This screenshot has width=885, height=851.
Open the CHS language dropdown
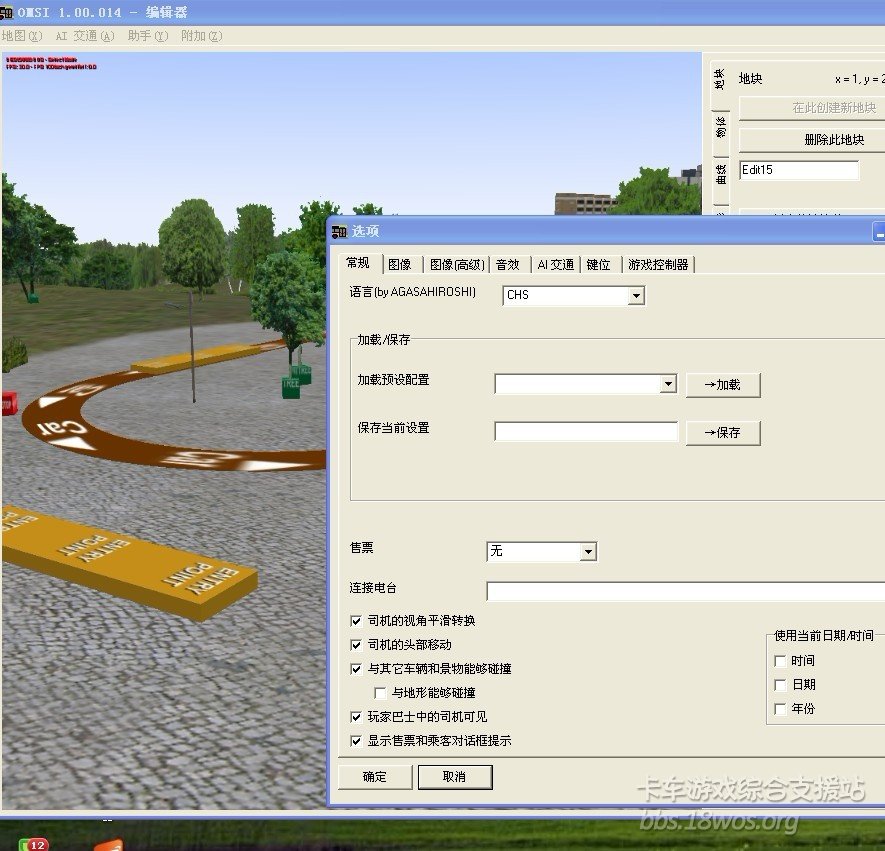636,296
